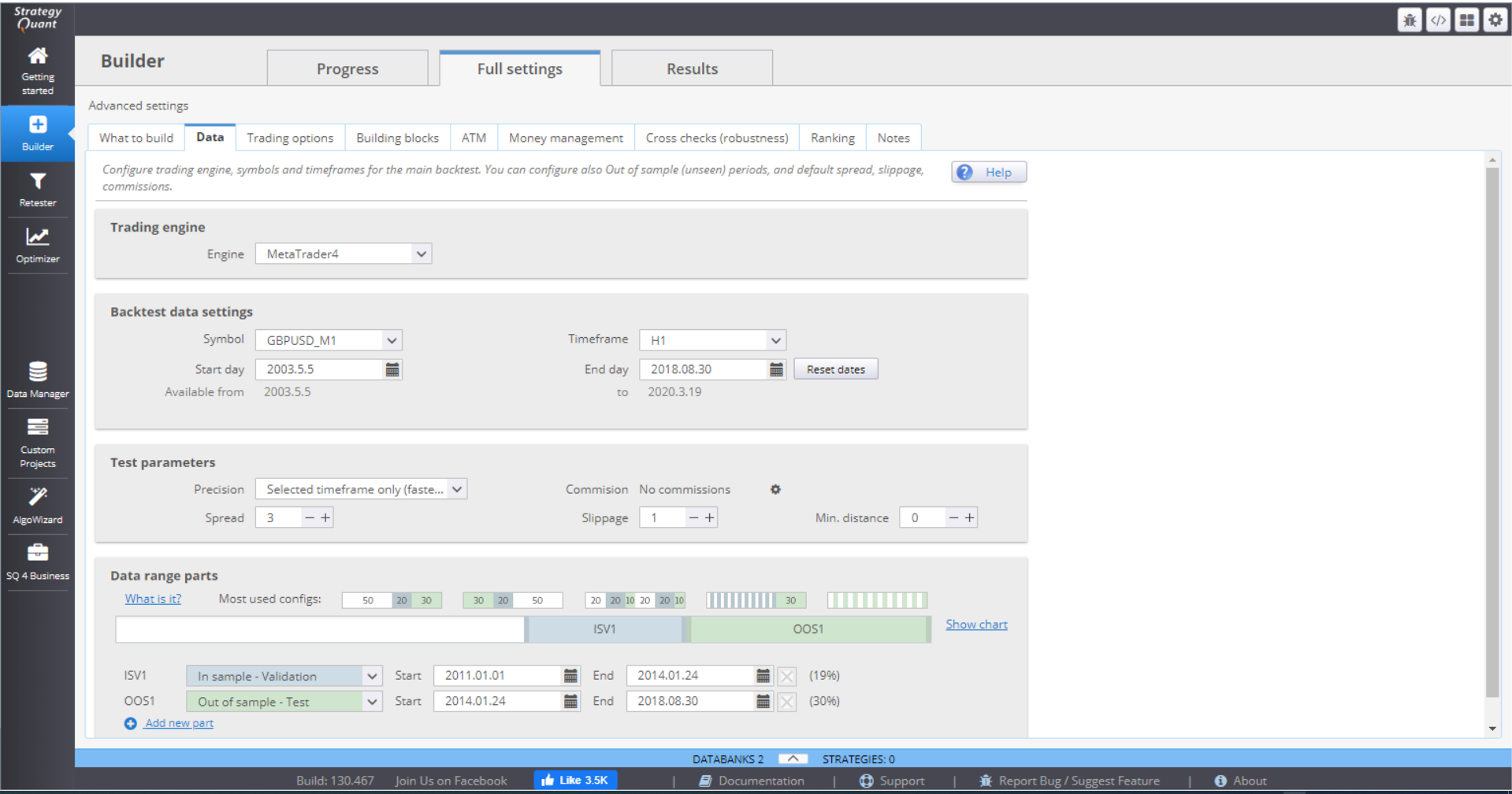Open the Retester funnel icon
Image resolution: width=1512 pixels, height=794 pixels.
click(x=37, y=181)
